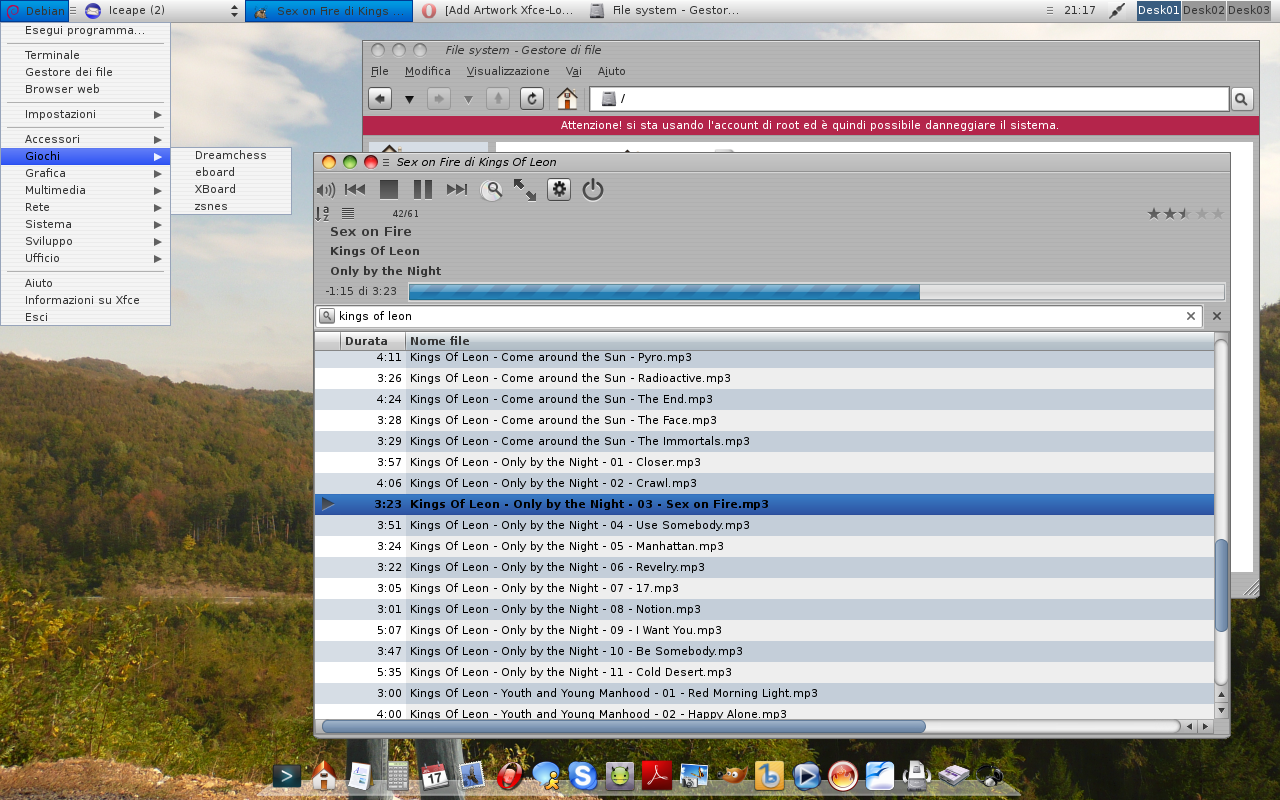The width and height of the screenshot is (1280, 800).
Task: Open the Vai menu
Action: [x=574, y=71]
